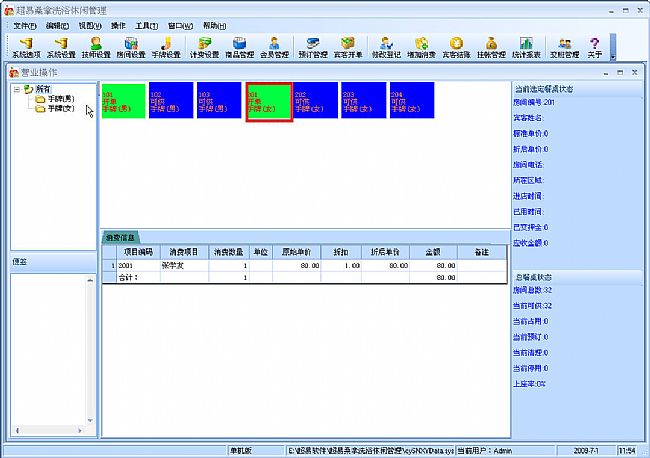Click the 会员管理 member icon
This screenshot has height=458, width=650.
(x=274, y=48)
